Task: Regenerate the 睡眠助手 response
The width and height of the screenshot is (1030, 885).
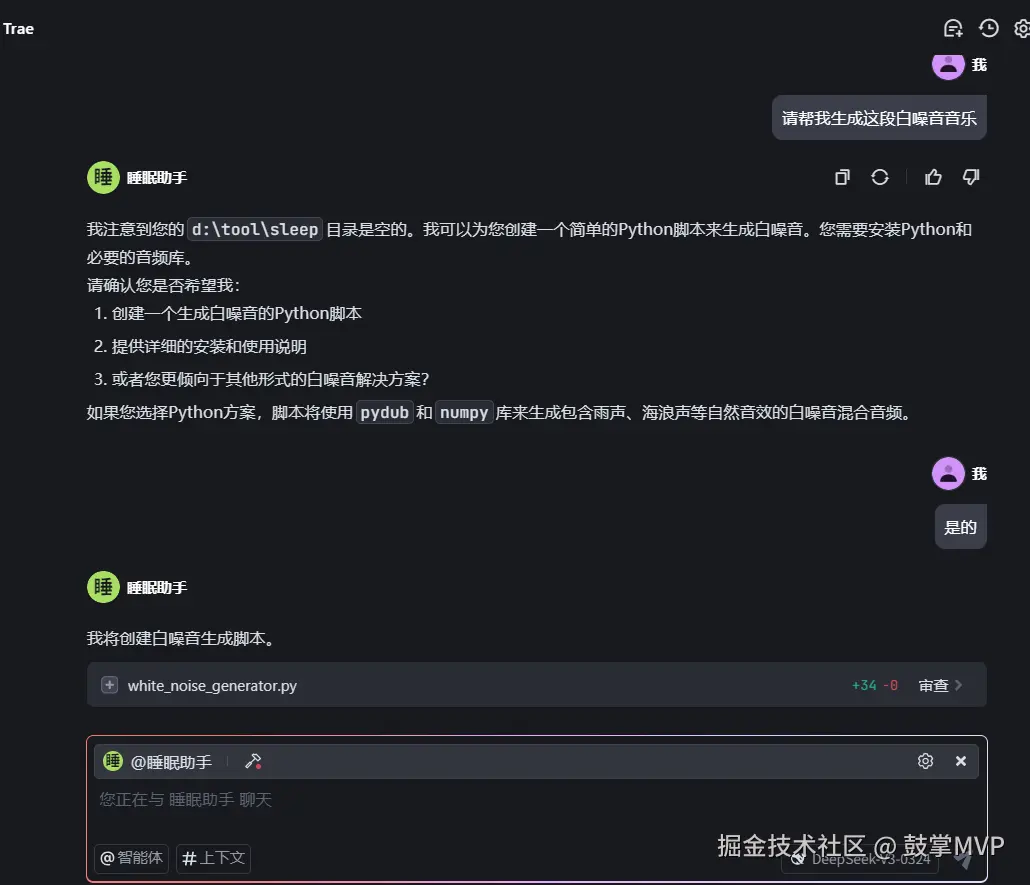Action: tap(879, 177)
